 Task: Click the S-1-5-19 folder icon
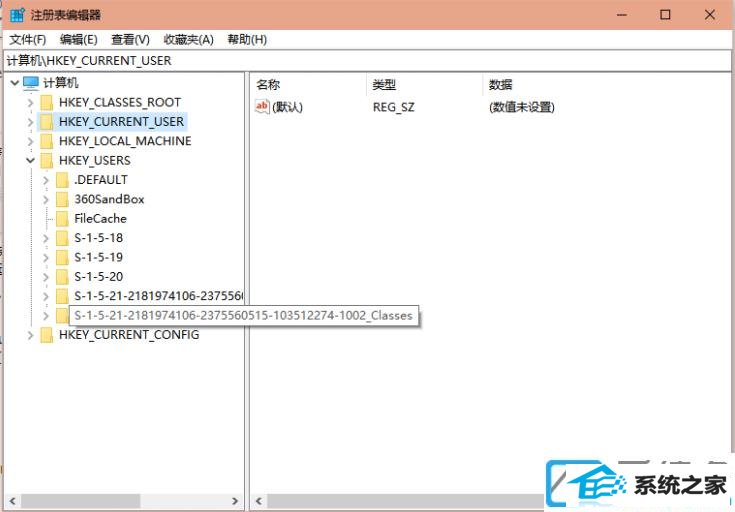tap(62, 257)
